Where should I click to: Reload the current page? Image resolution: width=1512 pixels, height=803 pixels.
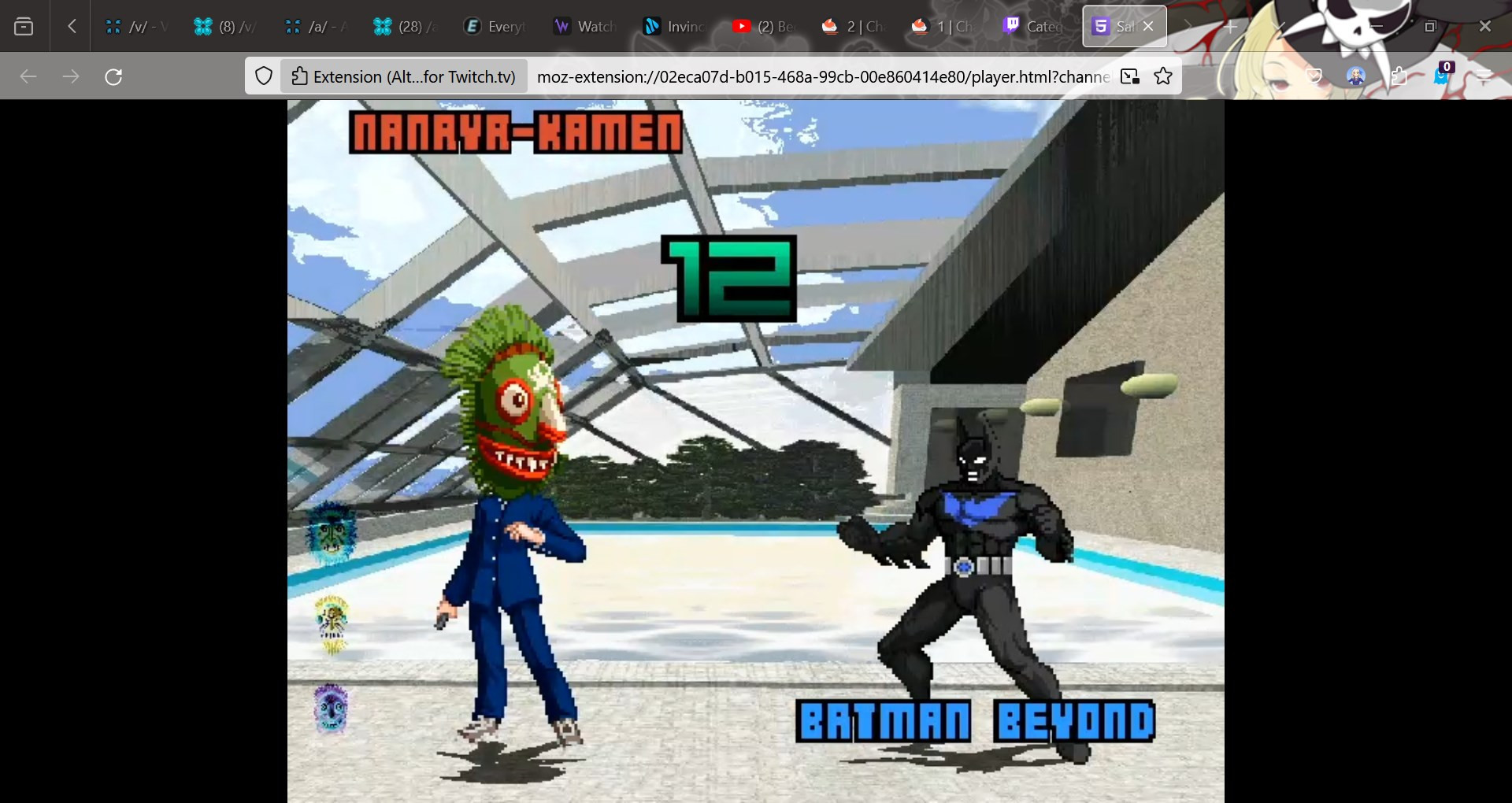point(113,76)
